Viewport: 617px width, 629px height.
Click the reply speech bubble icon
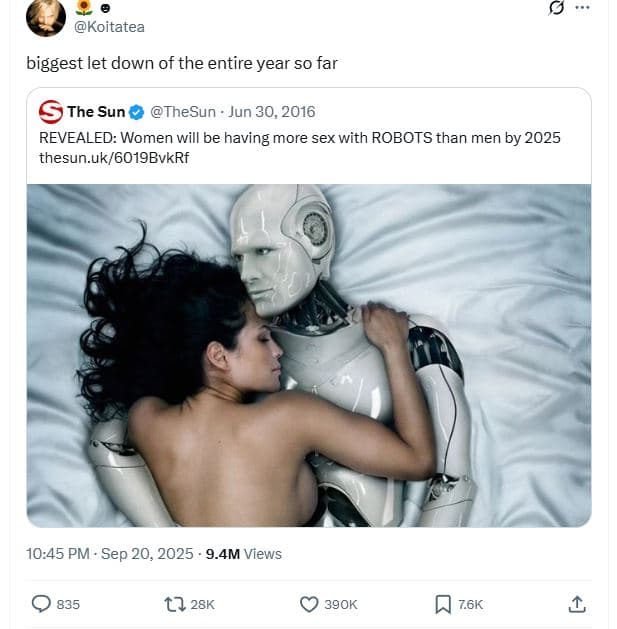click(x=41, y=604)
